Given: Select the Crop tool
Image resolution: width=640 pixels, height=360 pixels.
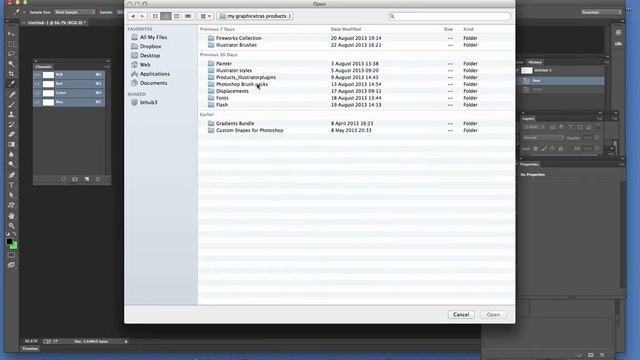Looking at the screenshot, I should 11,74.
